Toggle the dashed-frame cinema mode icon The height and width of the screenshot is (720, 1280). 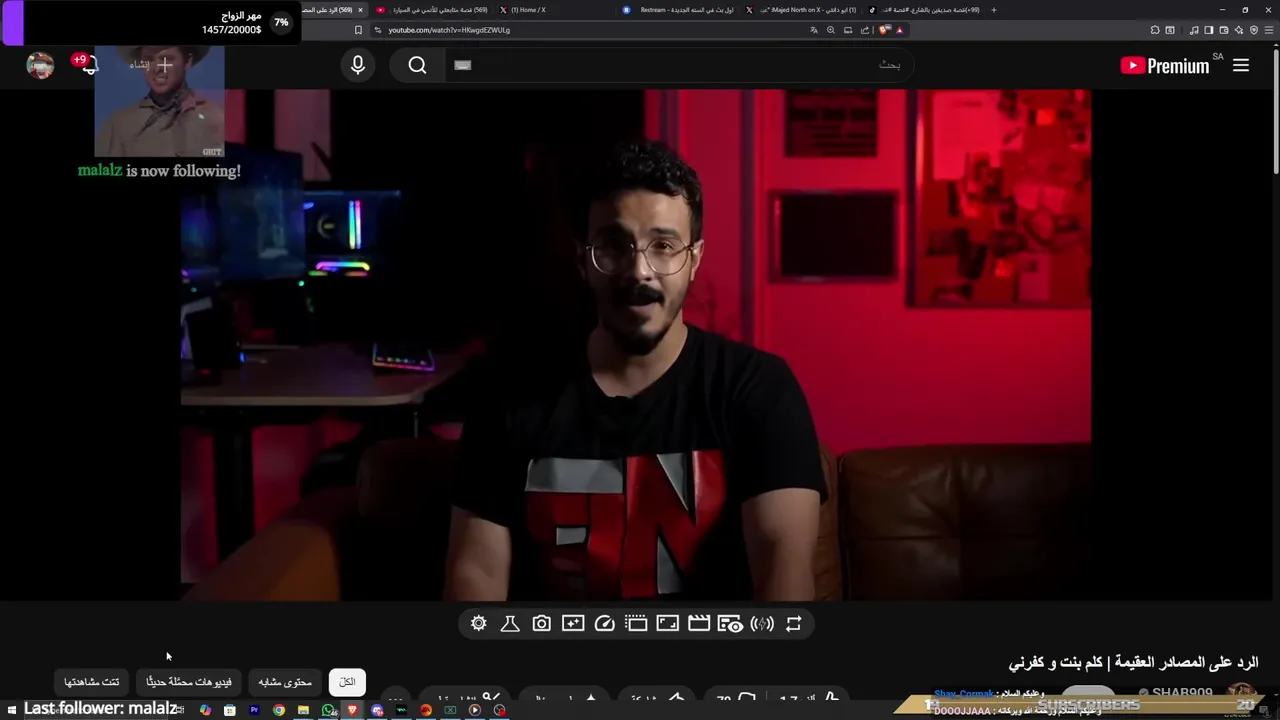[x=636, y=624]
